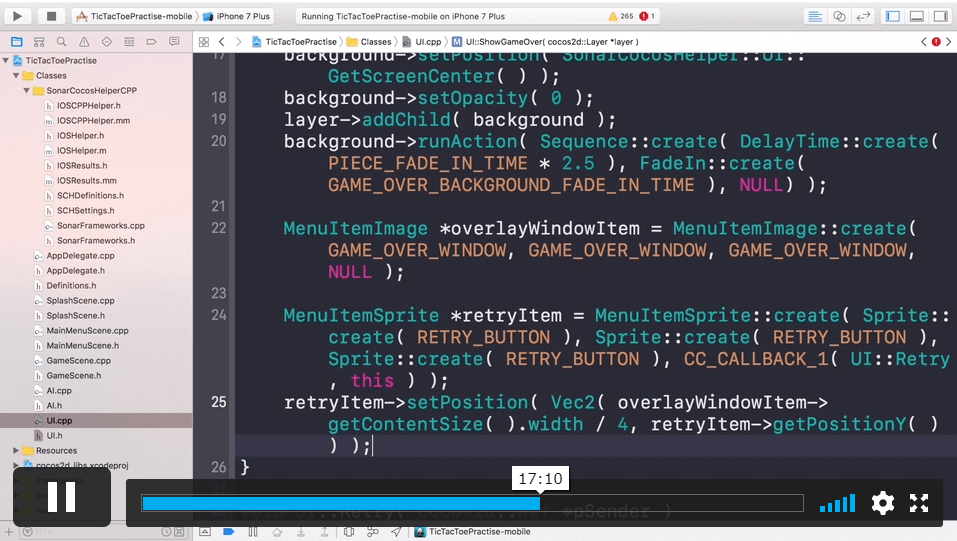Open the Debug navigator icon

[x=129, y=42]
